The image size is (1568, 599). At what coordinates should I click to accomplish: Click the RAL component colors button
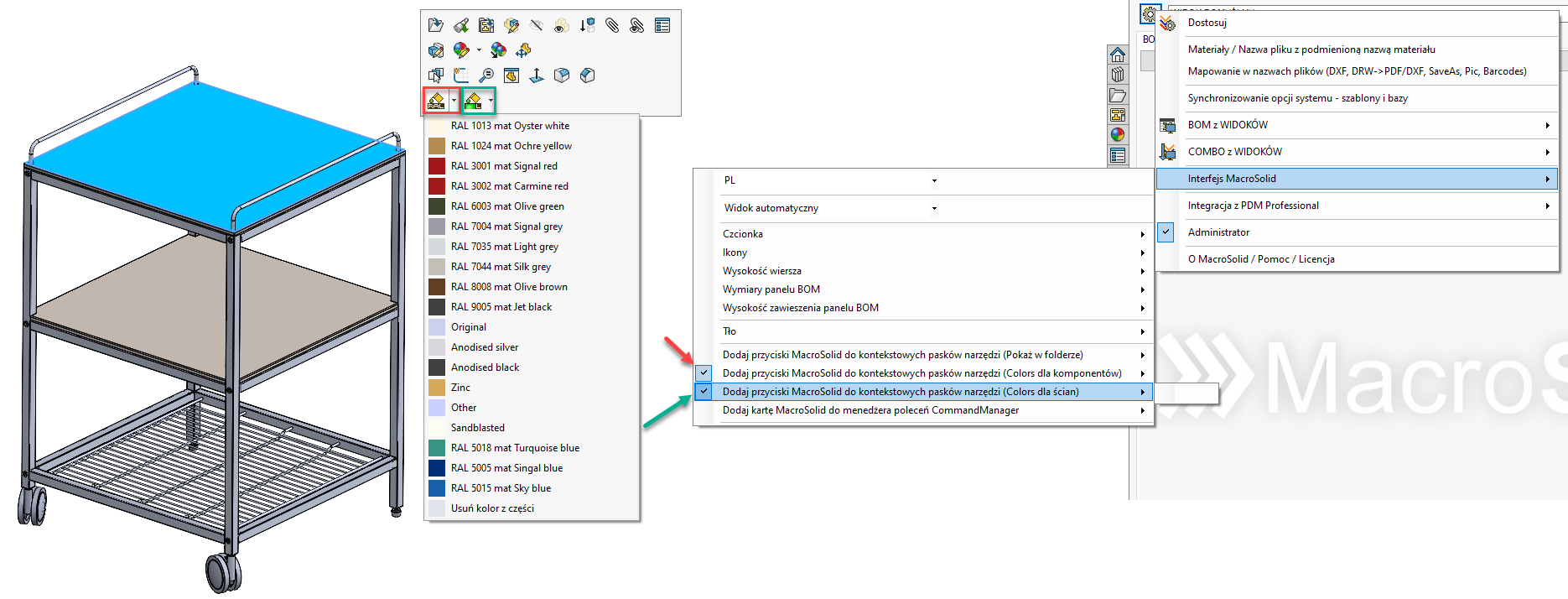tap(436, 102)
